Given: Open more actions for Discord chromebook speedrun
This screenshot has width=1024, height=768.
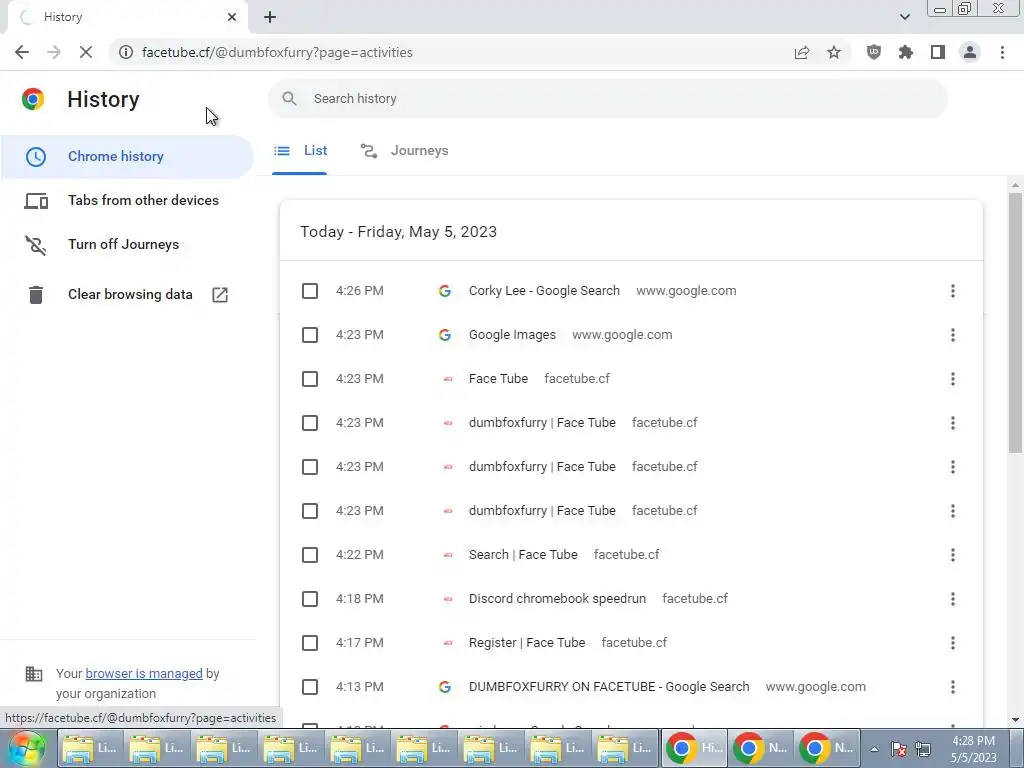Looking at the screenshot, I should tap(953, 599).
